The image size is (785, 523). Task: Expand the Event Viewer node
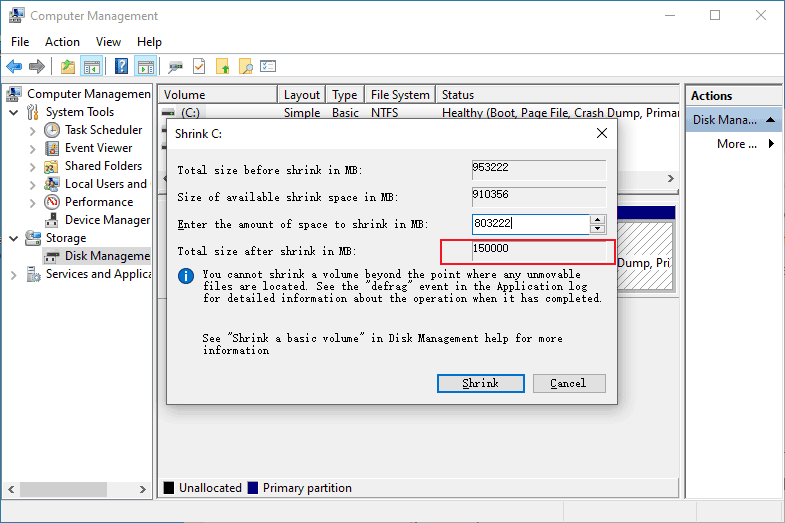coord(33,149)
